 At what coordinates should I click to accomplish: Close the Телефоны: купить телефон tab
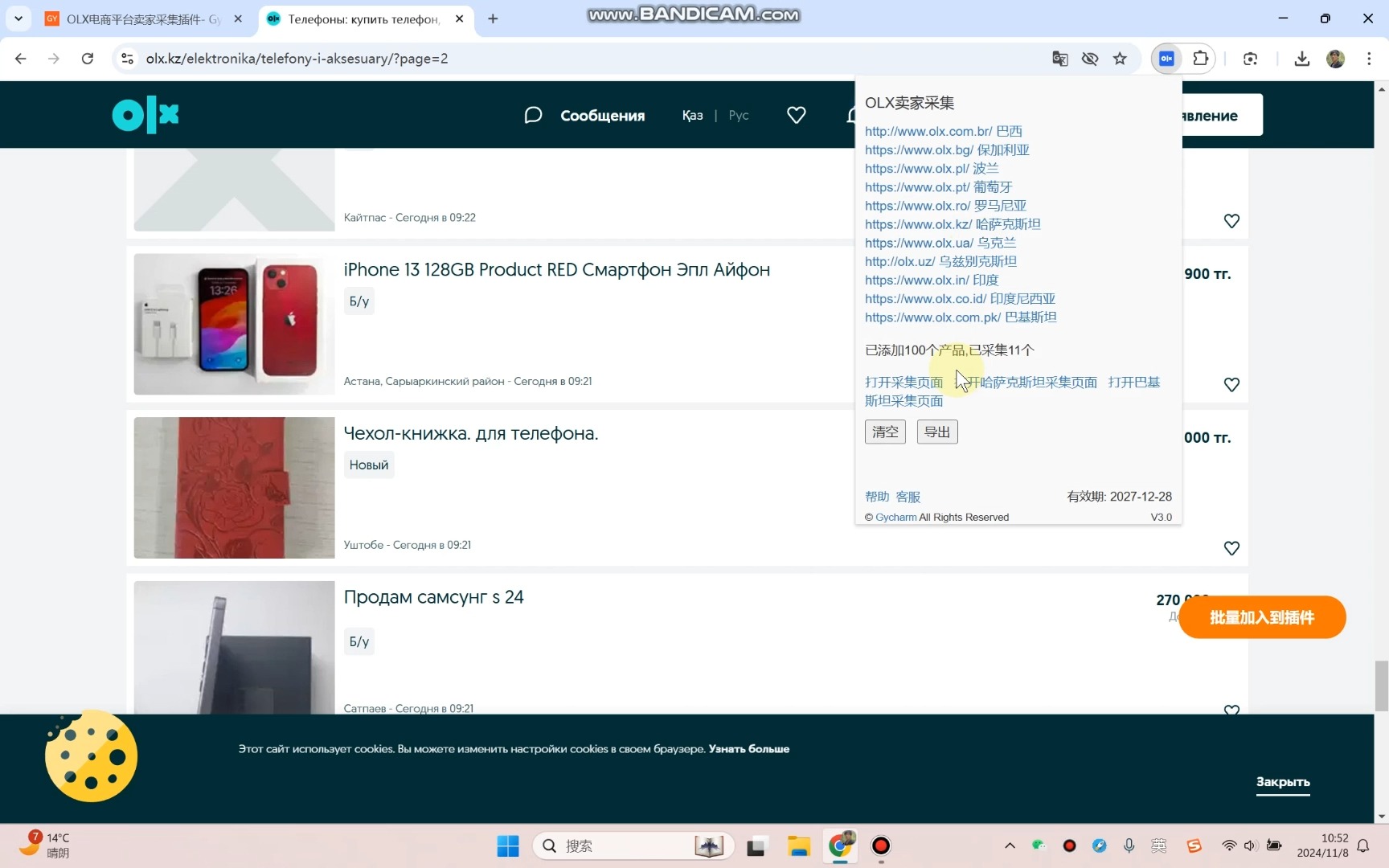(459, 18)
